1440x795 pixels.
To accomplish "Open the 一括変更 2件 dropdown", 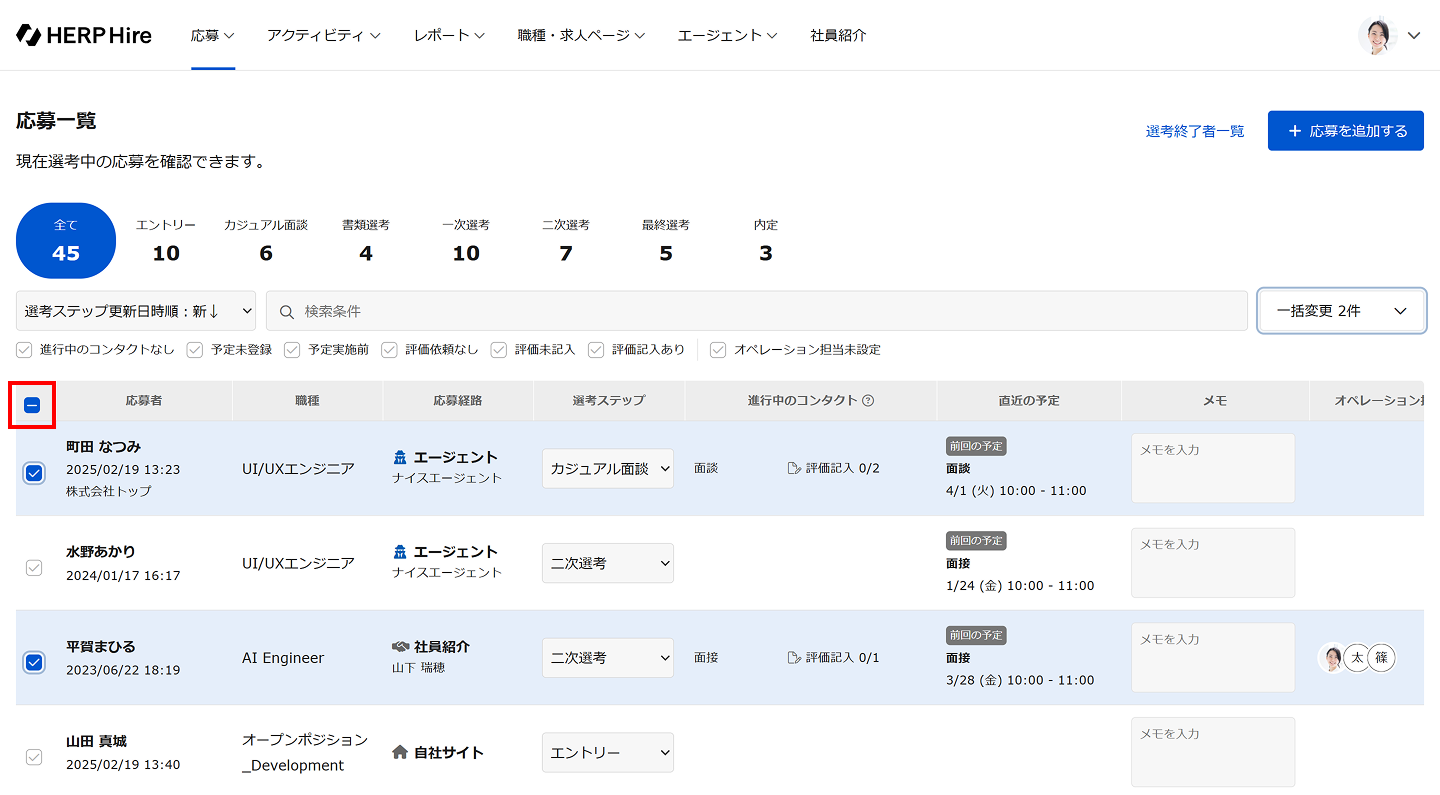I will tap(1341, 311).
